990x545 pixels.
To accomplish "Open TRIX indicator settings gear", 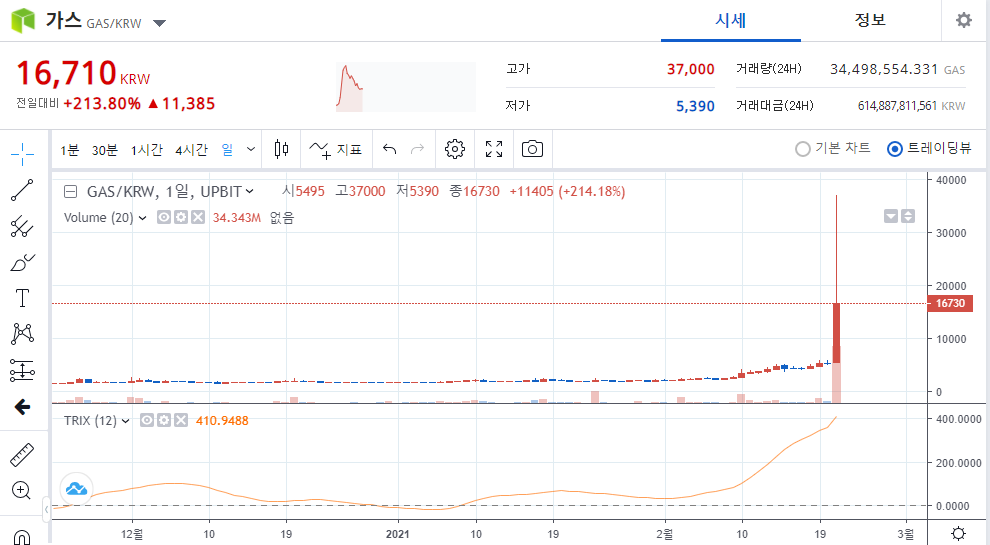I will click(164, 421).
